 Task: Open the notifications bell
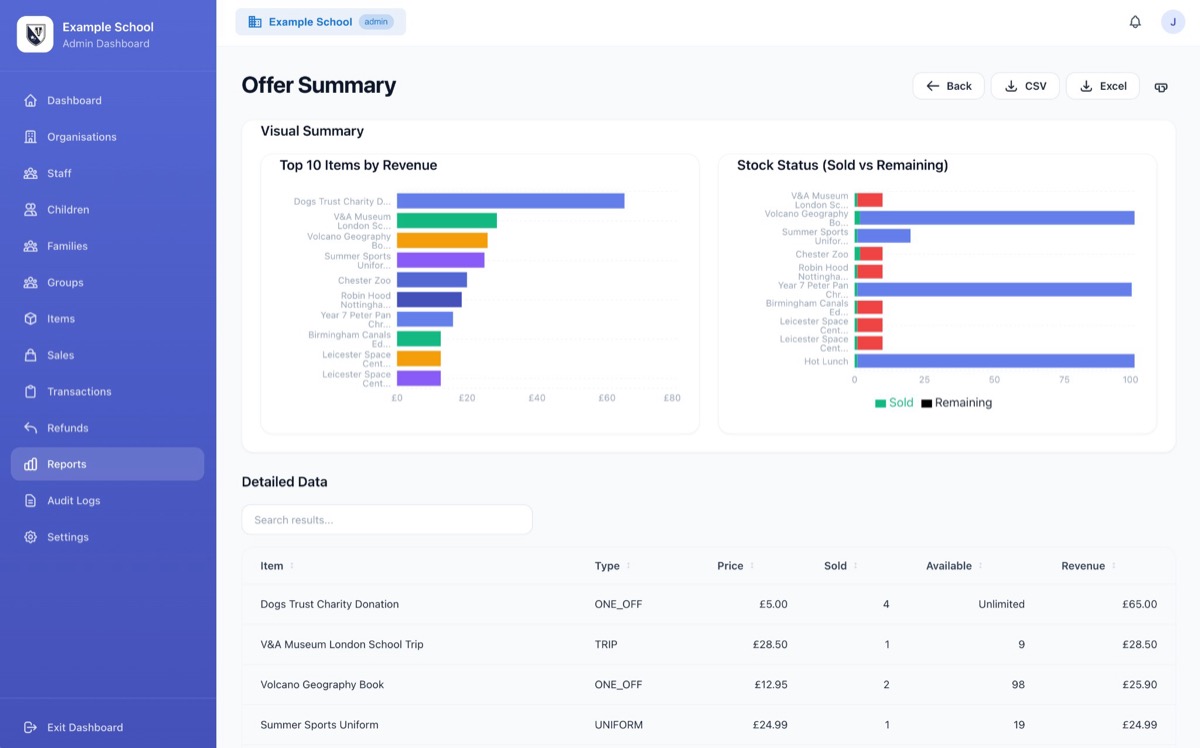(1135, 21)
